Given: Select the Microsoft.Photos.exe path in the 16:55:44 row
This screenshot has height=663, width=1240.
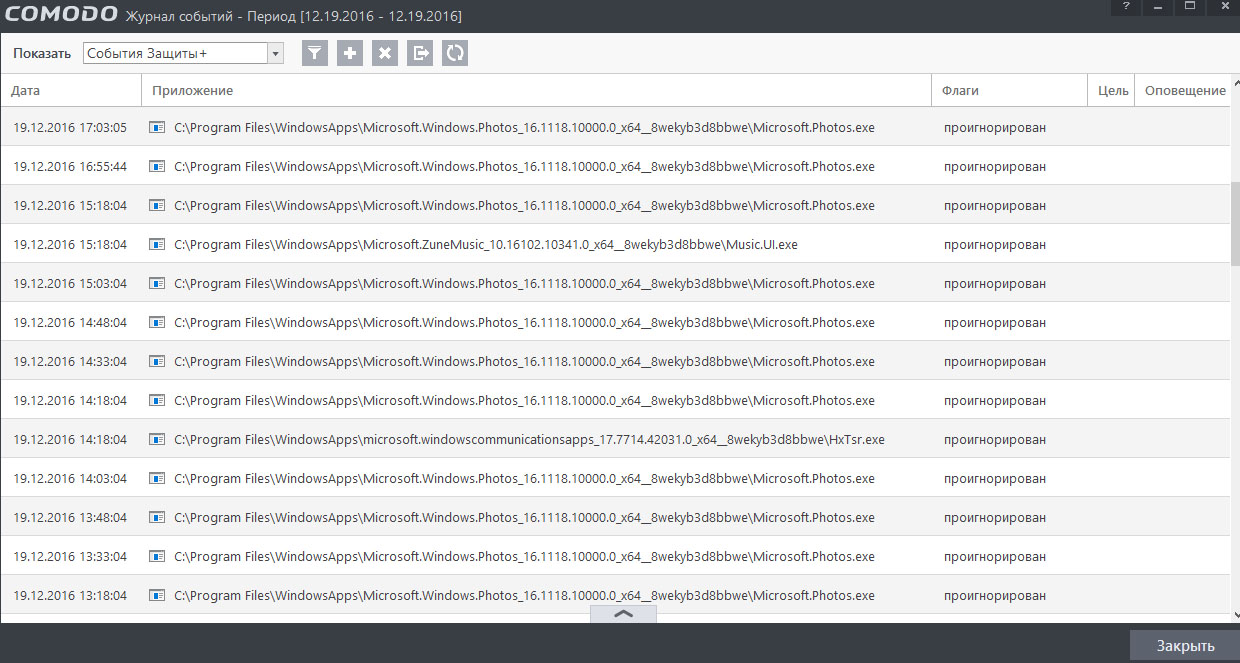Looking at the screenshot, I should tap(524, 166).
